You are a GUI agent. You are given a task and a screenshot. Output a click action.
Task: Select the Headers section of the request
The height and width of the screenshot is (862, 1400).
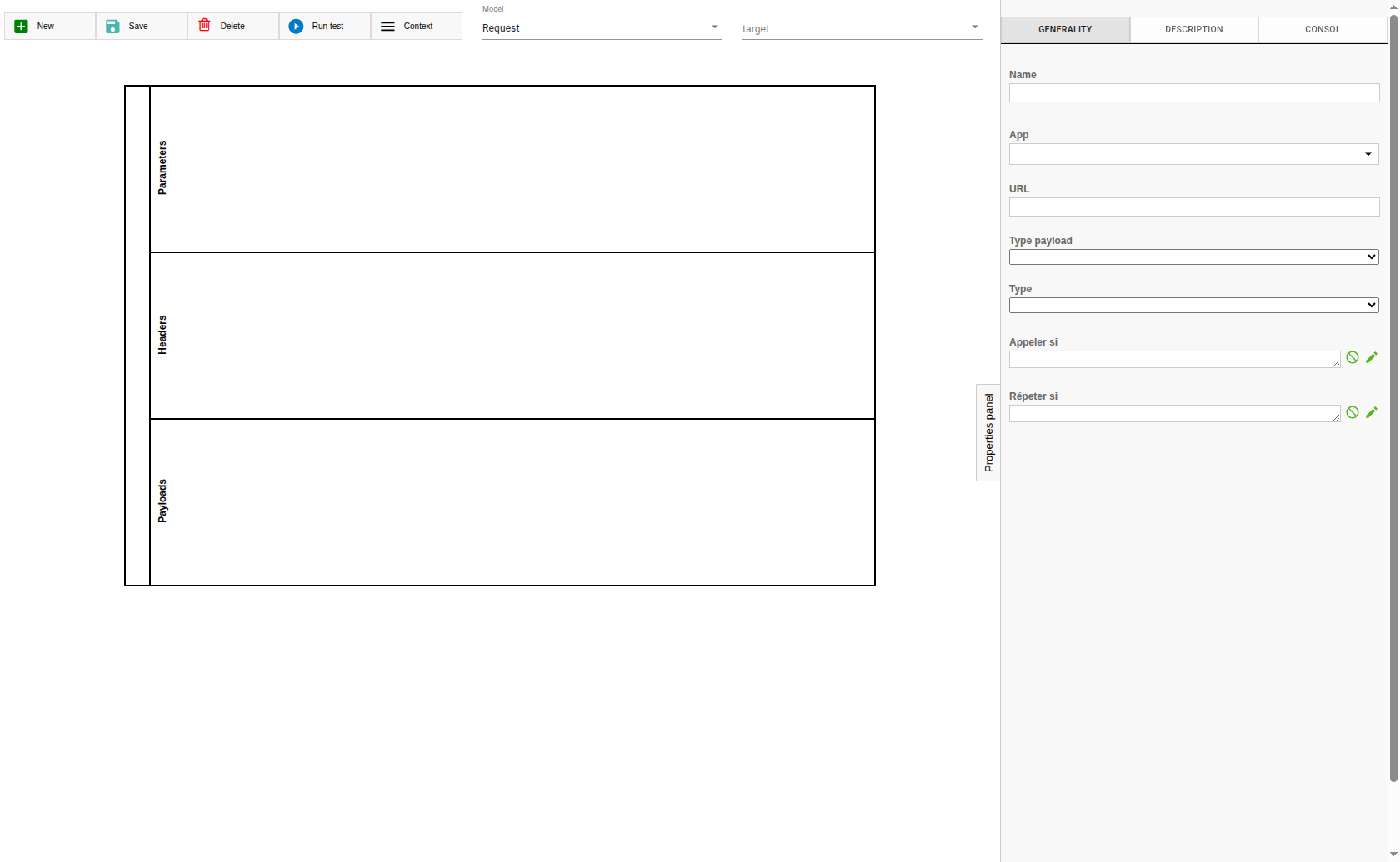[x=512, y=335]
